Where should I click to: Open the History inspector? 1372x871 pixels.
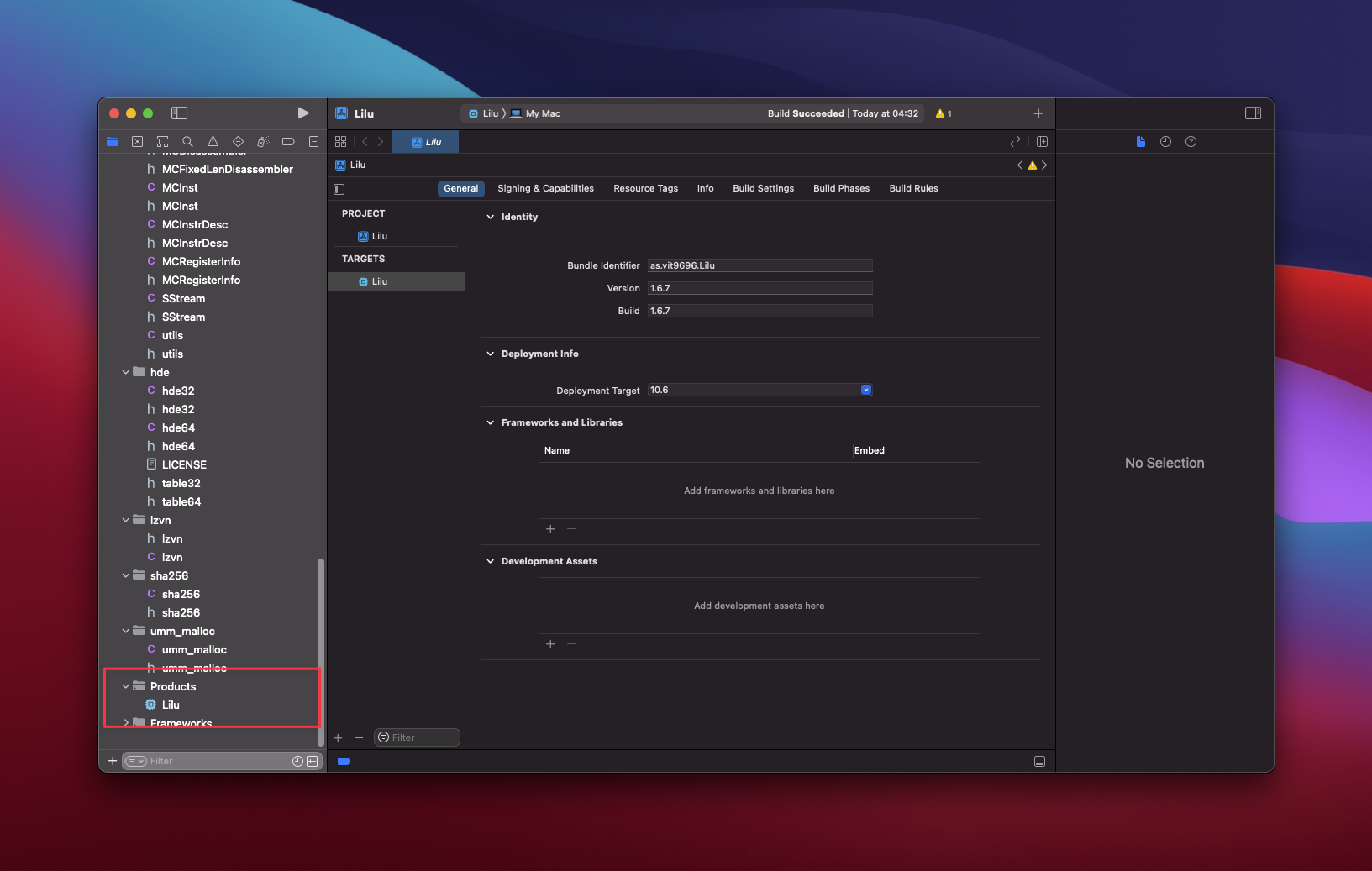(1165, 142)
